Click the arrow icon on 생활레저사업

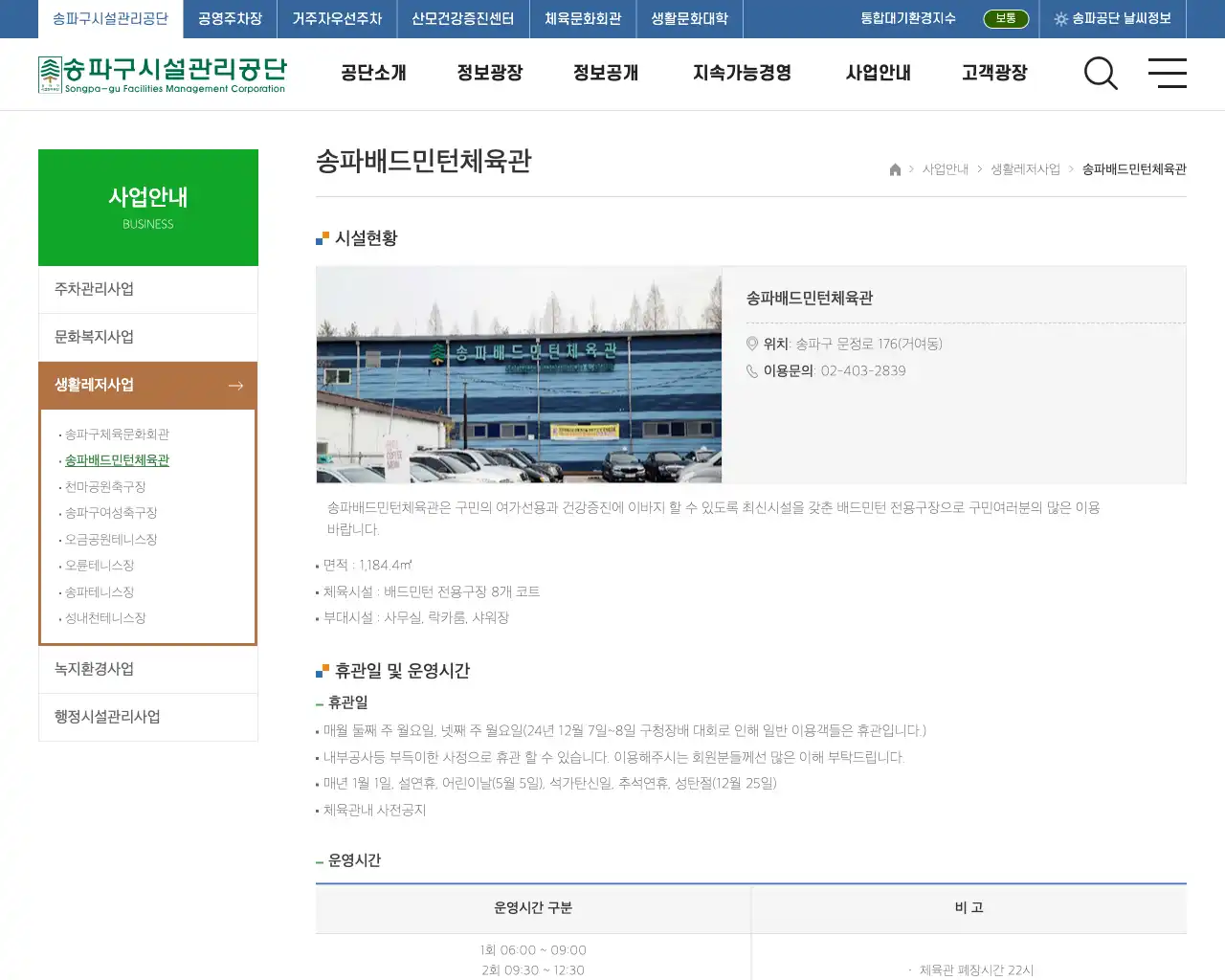pyautogui.click(x=235, y=386)
